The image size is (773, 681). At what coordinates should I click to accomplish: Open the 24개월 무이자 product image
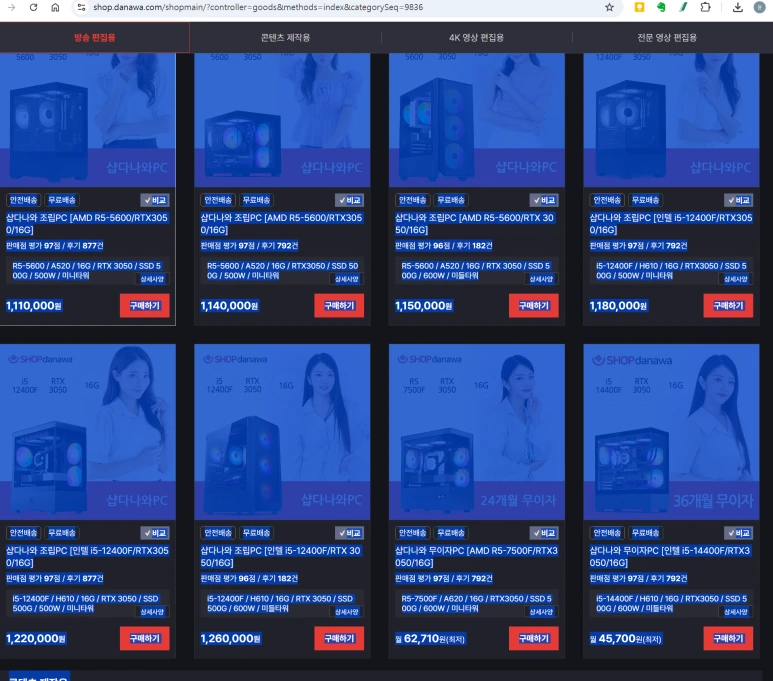(x=477, y=432)
